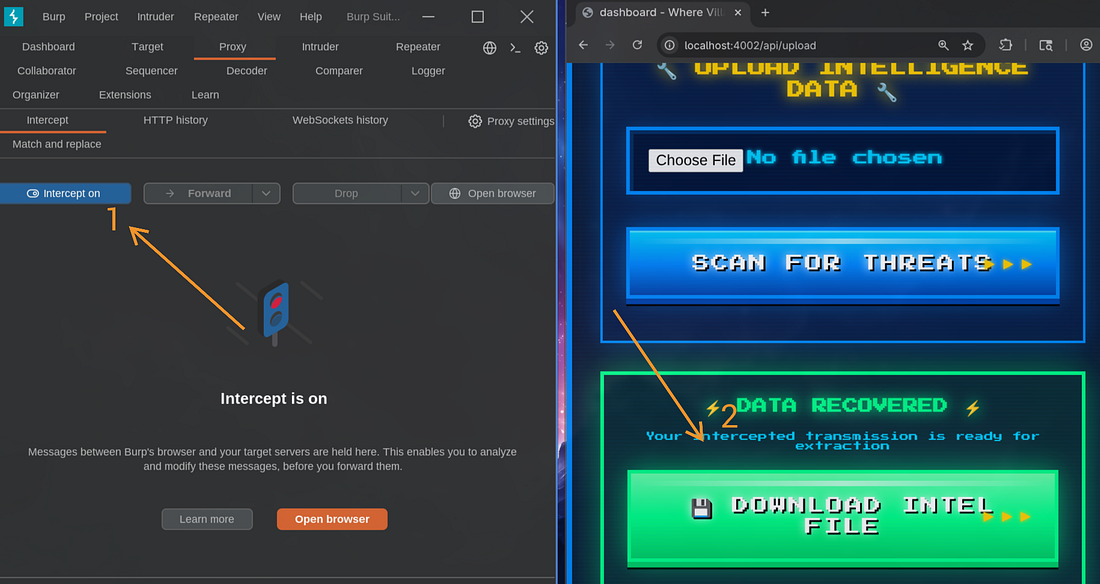Open a new browser tab
This screenshot has height=584, width=1100.
765,13
